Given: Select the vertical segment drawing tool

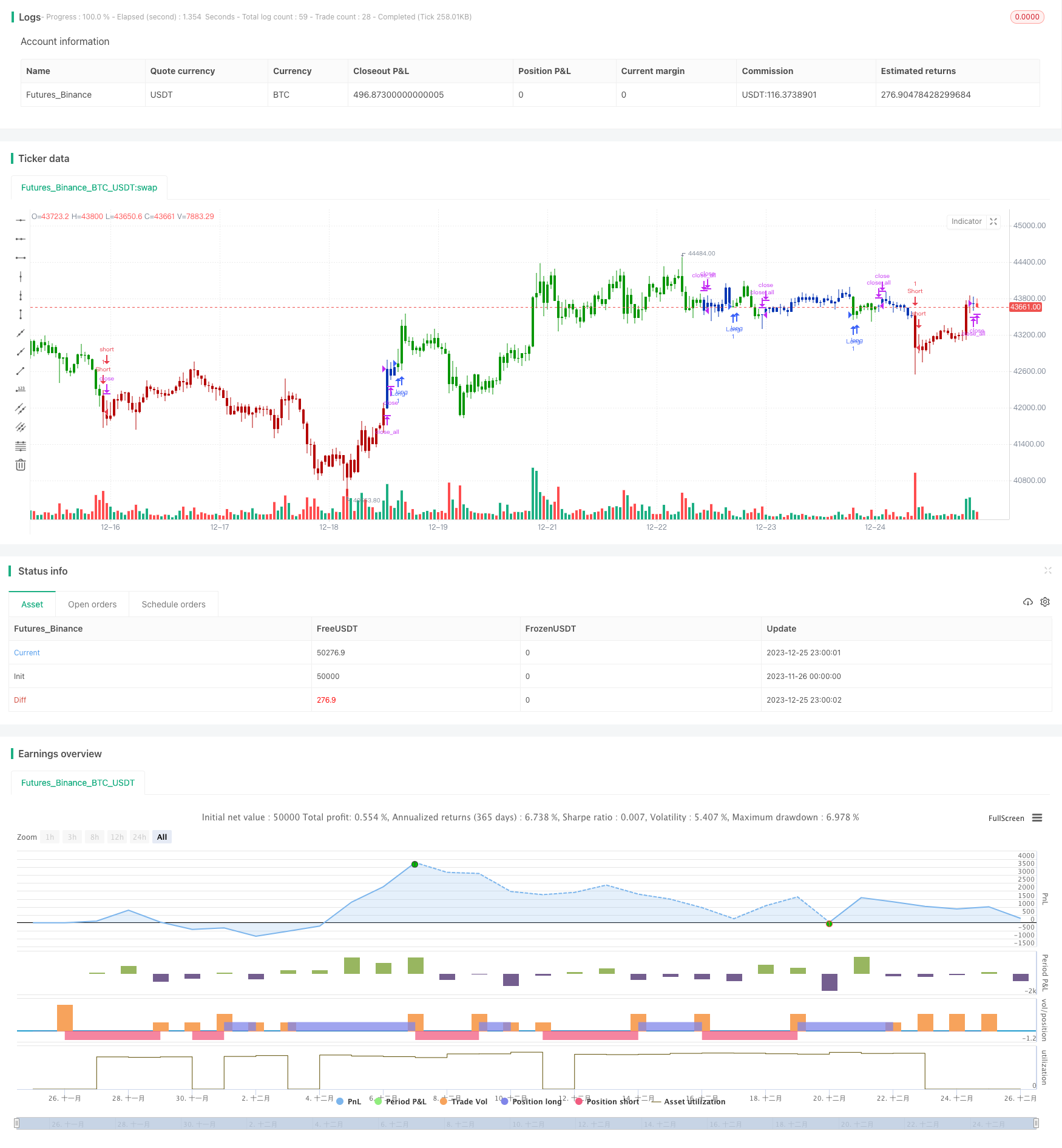Looking at the screenshot, I should pos(21,314).
